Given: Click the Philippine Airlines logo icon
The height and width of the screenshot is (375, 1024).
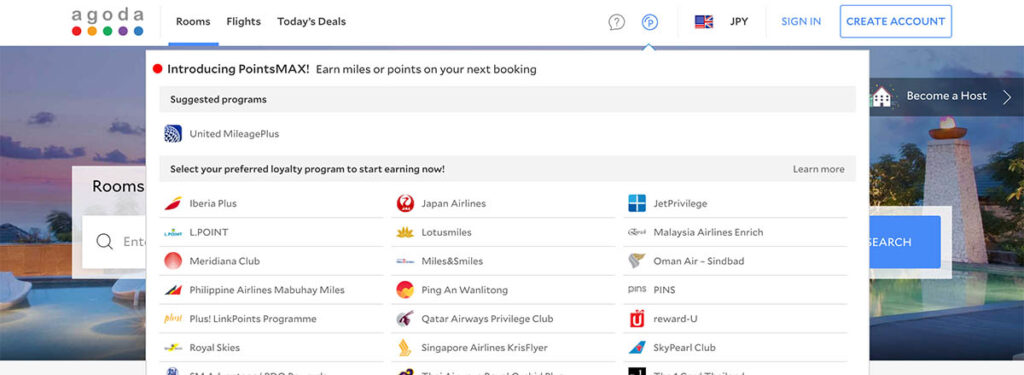Looking at the screenshot, I should pyautogui.click(x=173, y=290).
